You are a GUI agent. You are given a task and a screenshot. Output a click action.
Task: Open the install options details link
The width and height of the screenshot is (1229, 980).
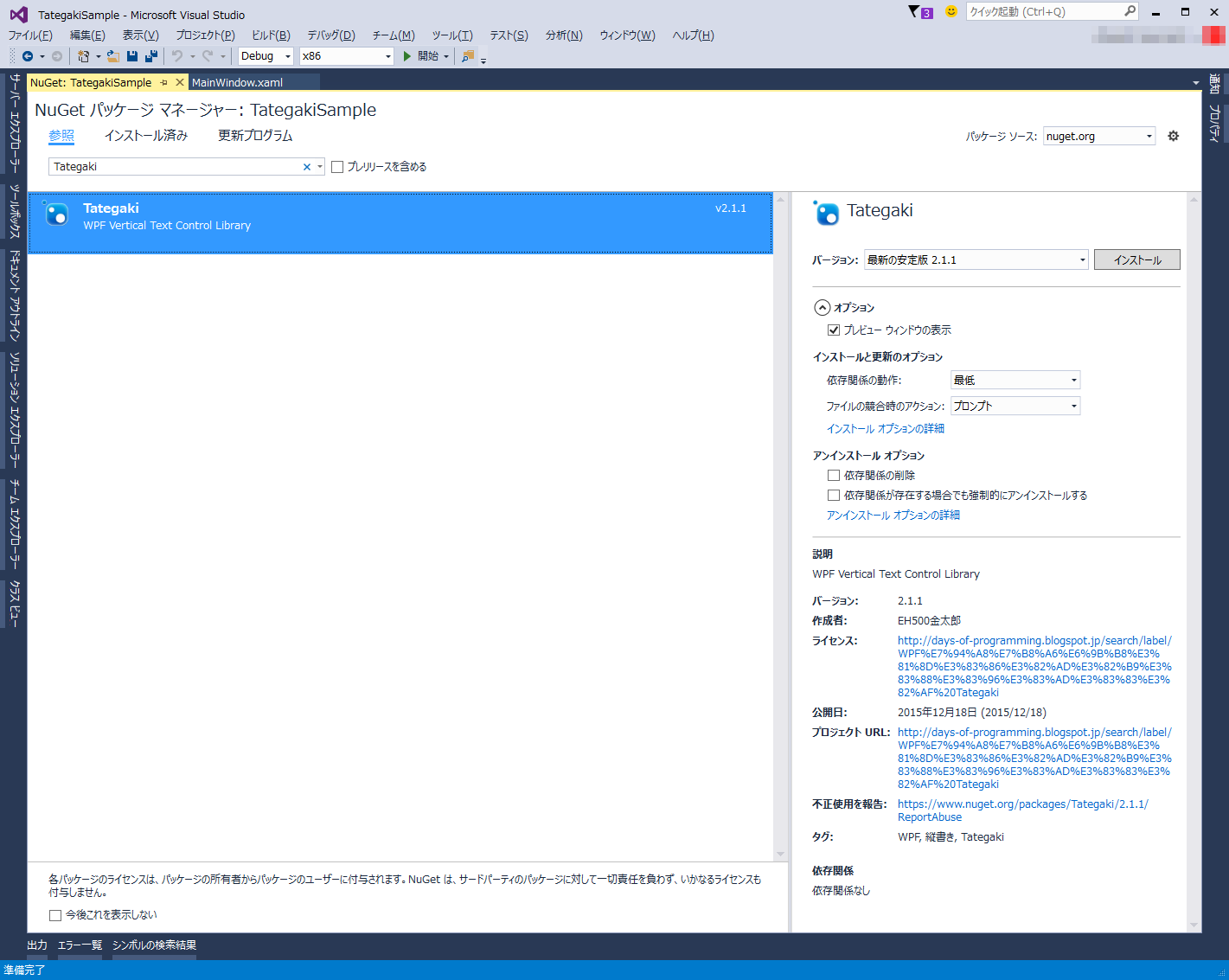coord(885,429)
